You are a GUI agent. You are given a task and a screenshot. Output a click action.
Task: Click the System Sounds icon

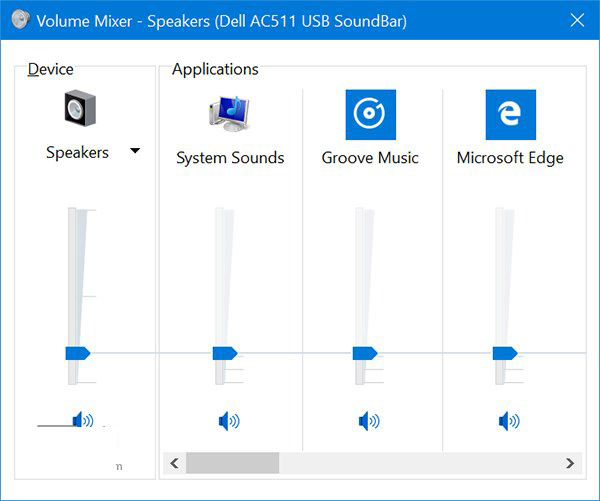point(230,114)
